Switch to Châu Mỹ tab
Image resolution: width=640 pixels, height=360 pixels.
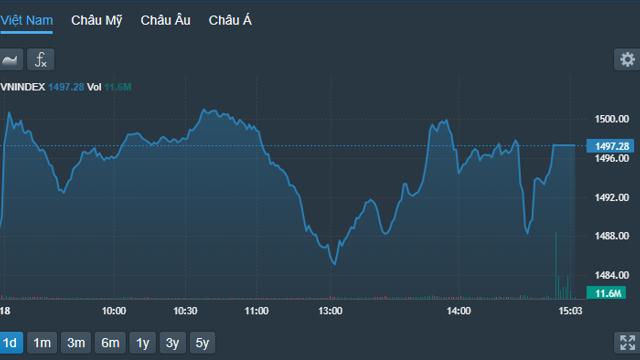pyautogui.click(x=97, y=20)
